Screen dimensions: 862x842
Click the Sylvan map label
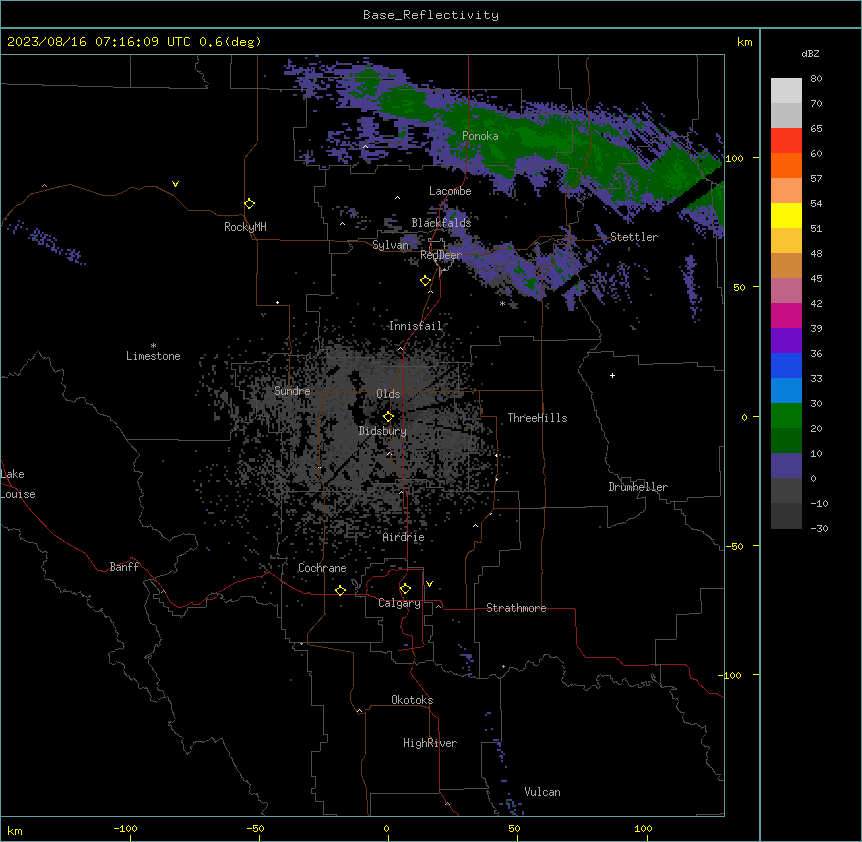click(x=390, y=245)
